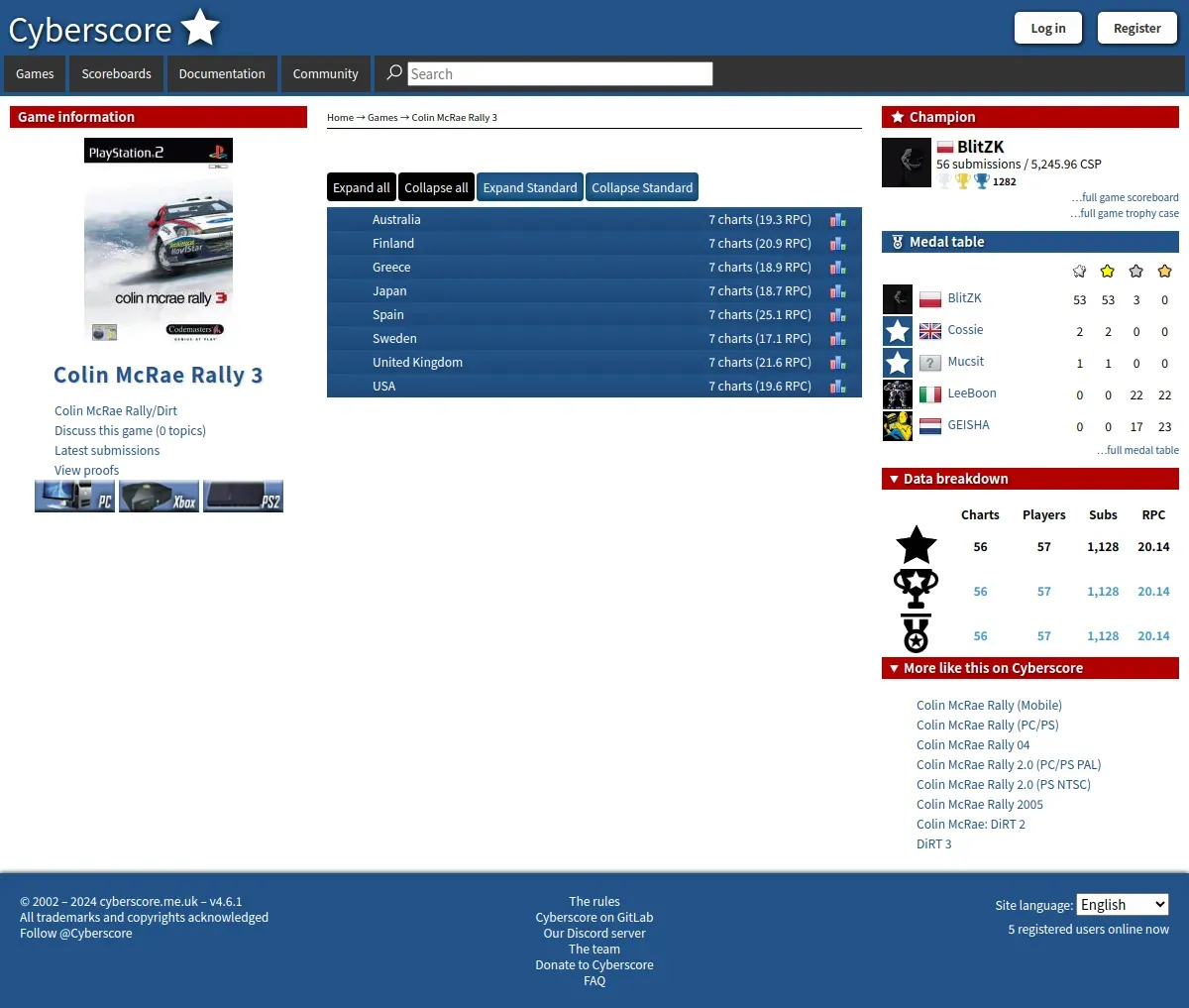Select the PS2 platform icon

pyautogui.click(x=243, y=496)
